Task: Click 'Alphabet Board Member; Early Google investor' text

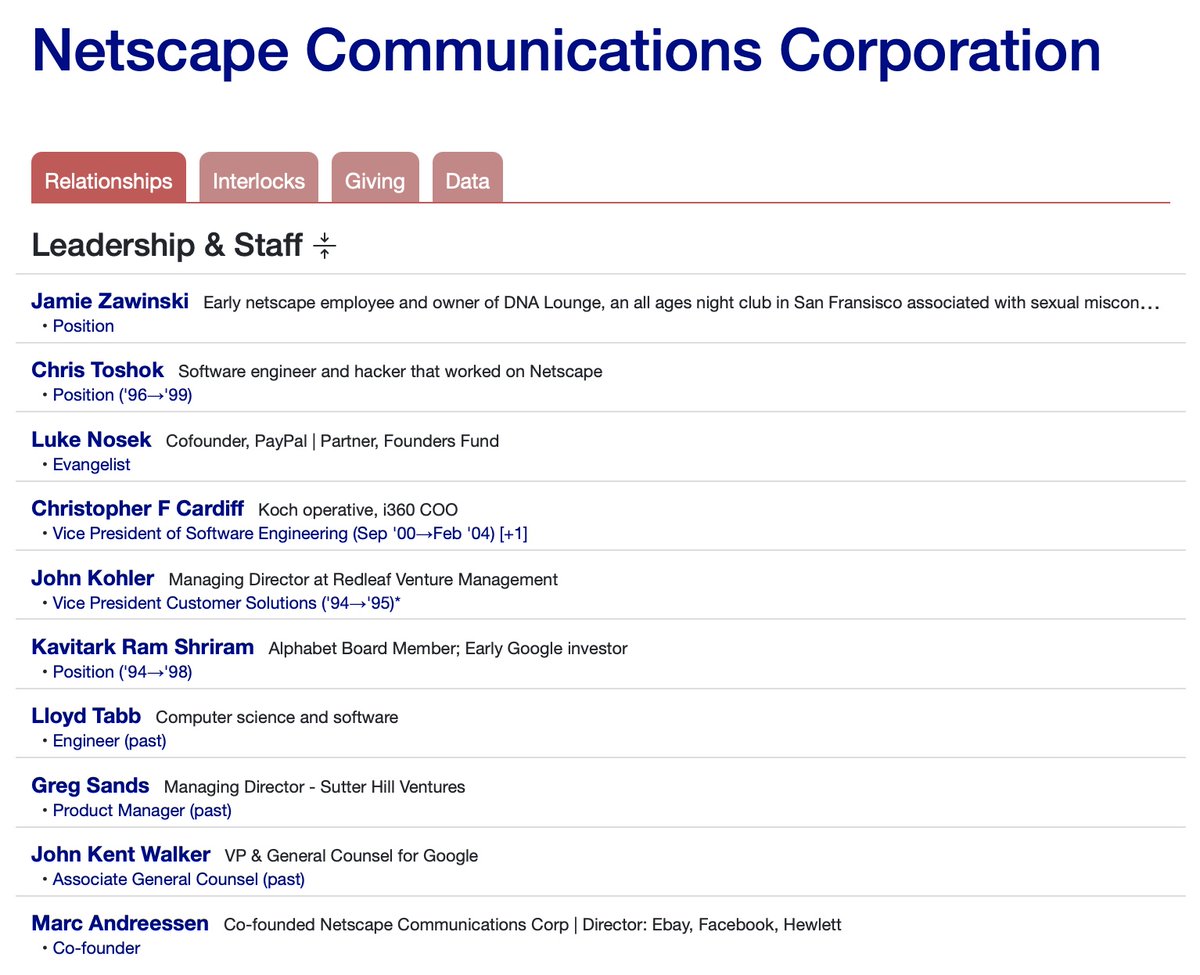Action: (448, 649)
